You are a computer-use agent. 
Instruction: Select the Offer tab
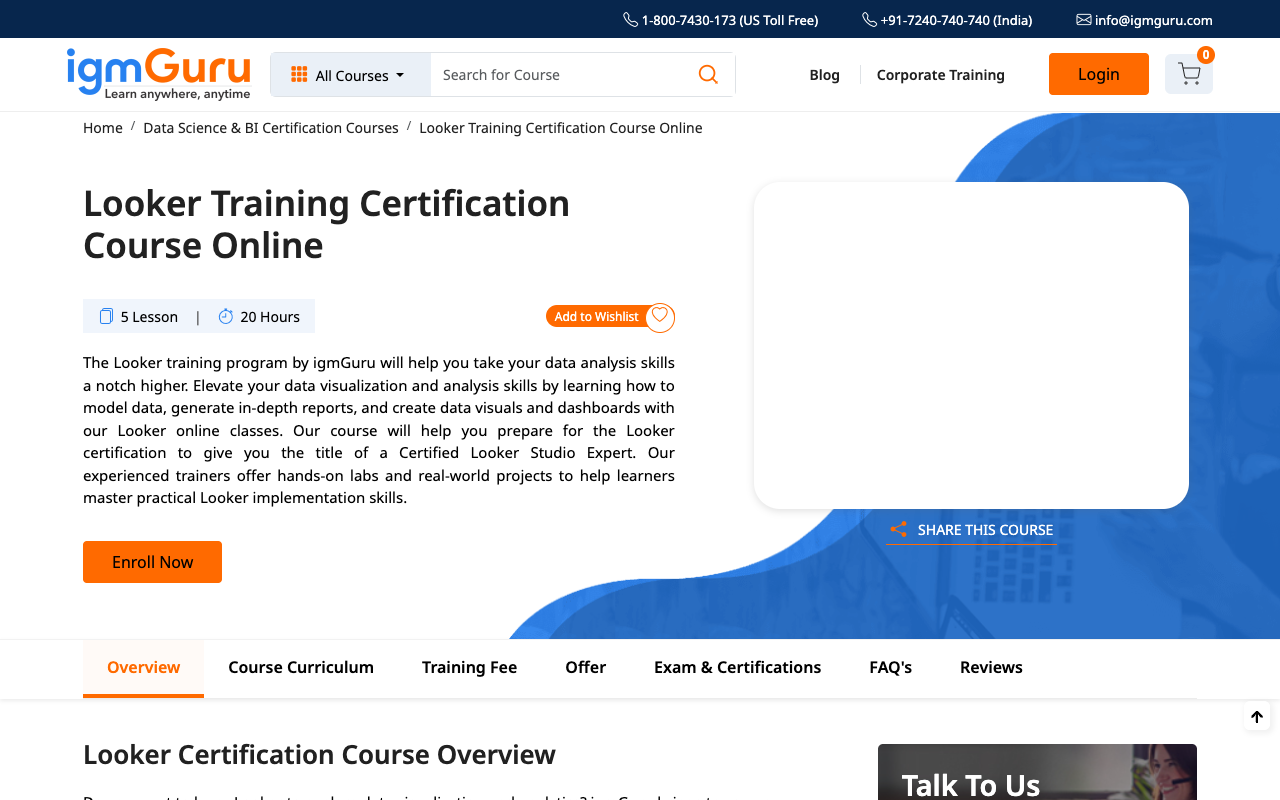(586, 668)
